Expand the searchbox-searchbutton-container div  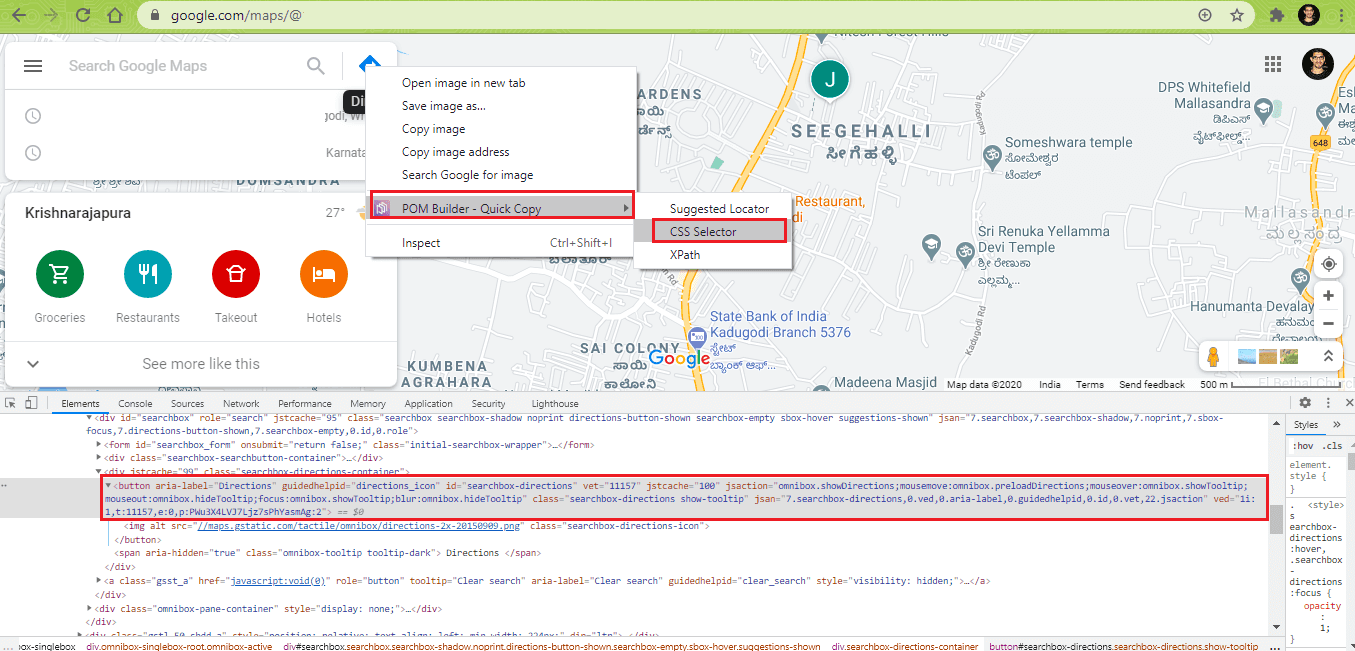pyautogui.click(x=98, y=457)
